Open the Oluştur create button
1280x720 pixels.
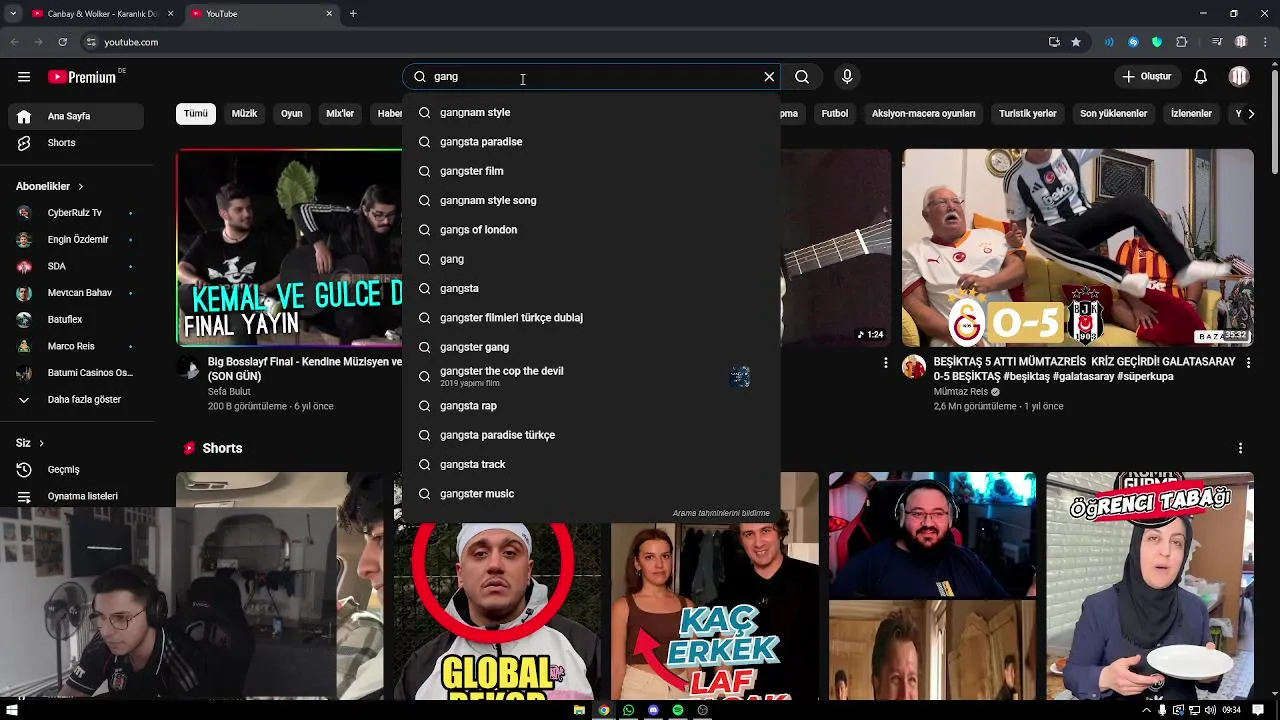1147,77
